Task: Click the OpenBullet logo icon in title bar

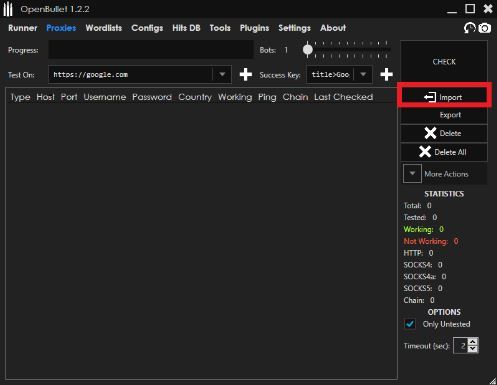Action: click(8, 9)
